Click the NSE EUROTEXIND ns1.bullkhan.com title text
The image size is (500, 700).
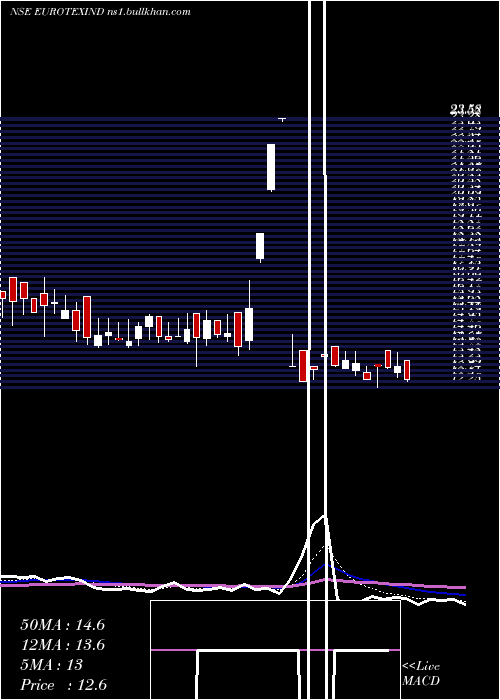tap(100, 12)
